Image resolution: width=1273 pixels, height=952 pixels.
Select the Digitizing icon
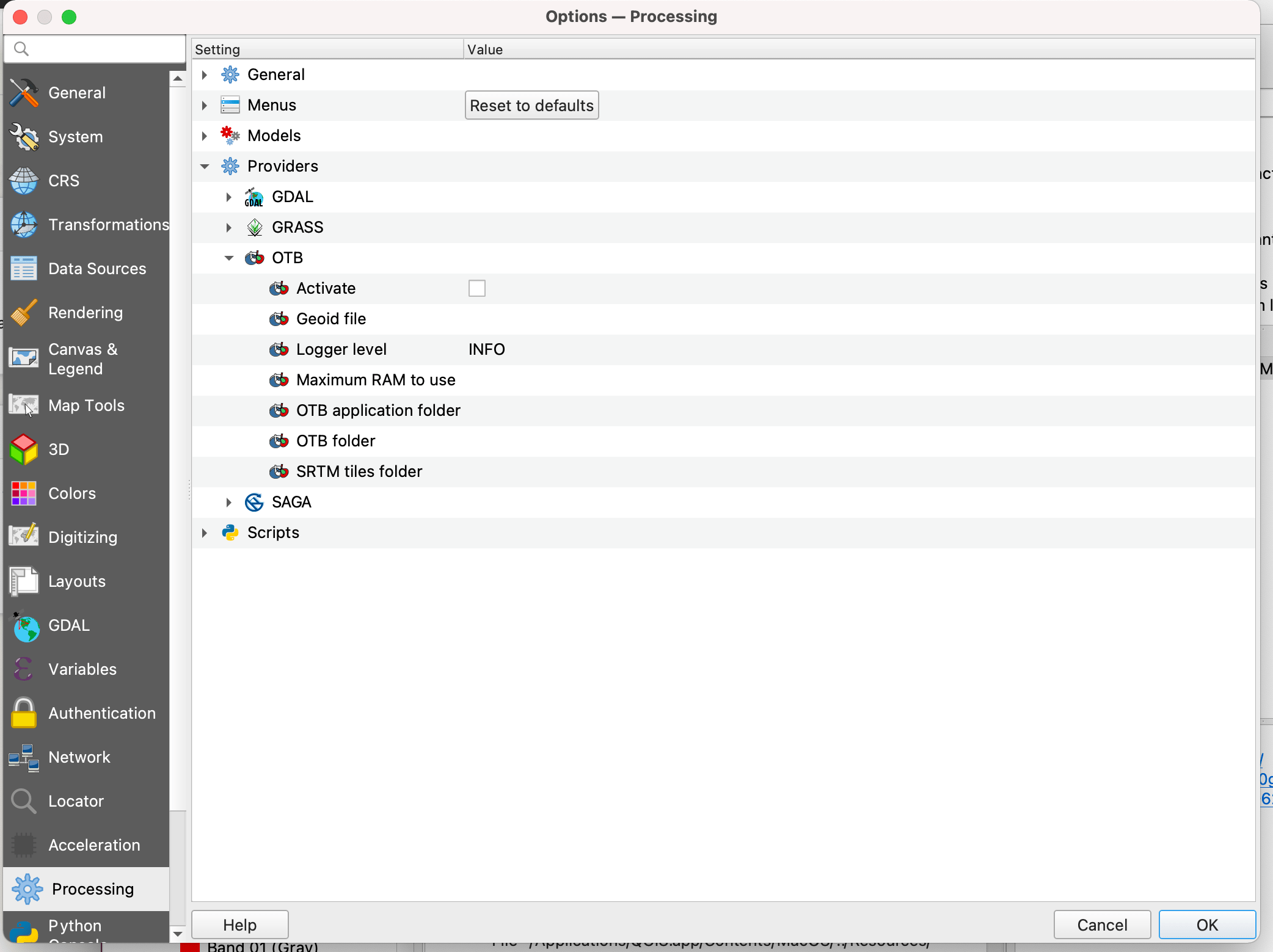(24, 536)
